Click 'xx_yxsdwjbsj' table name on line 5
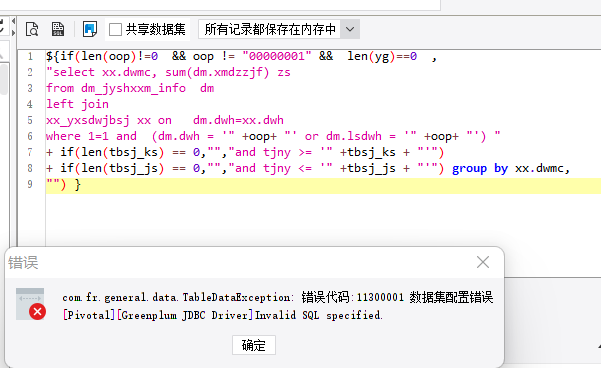This screenshot has height=368, width=601. pos(88,120)
